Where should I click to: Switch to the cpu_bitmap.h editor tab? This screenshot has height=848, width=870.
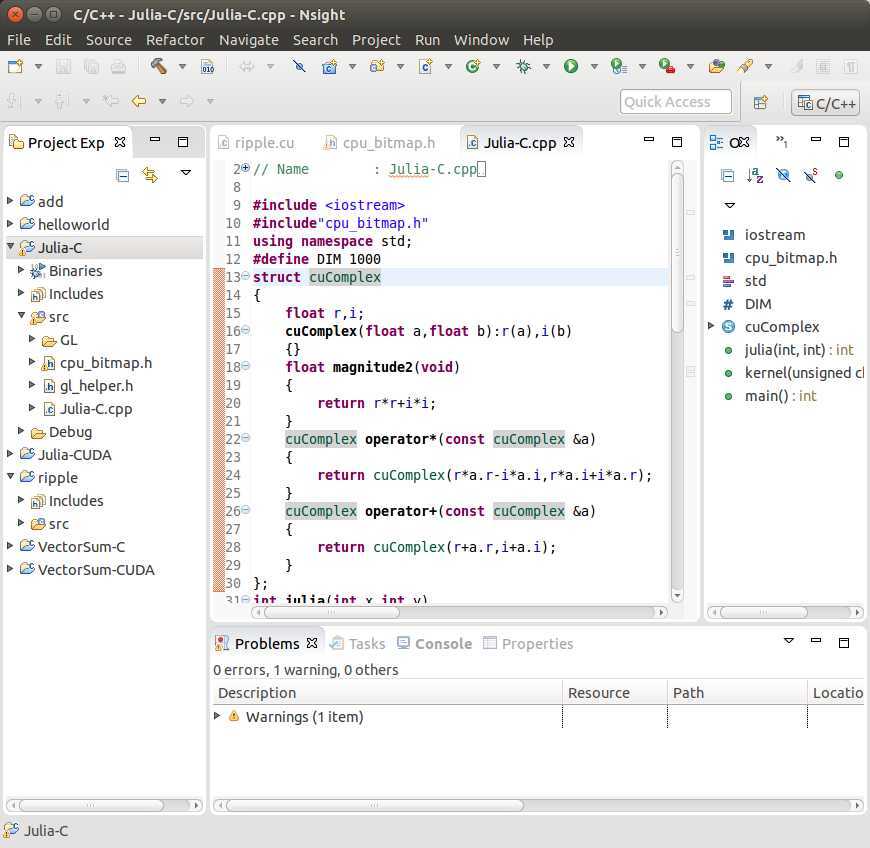coord(380,143)
